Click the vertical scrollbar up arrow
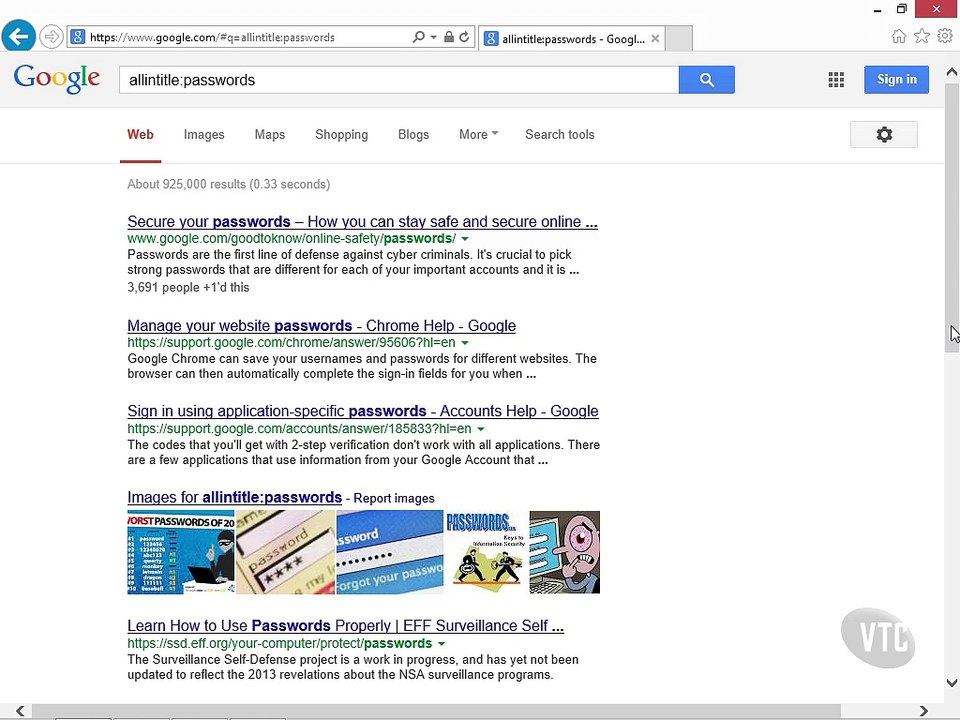Screen dimensions: 960x720 point(951,72)
